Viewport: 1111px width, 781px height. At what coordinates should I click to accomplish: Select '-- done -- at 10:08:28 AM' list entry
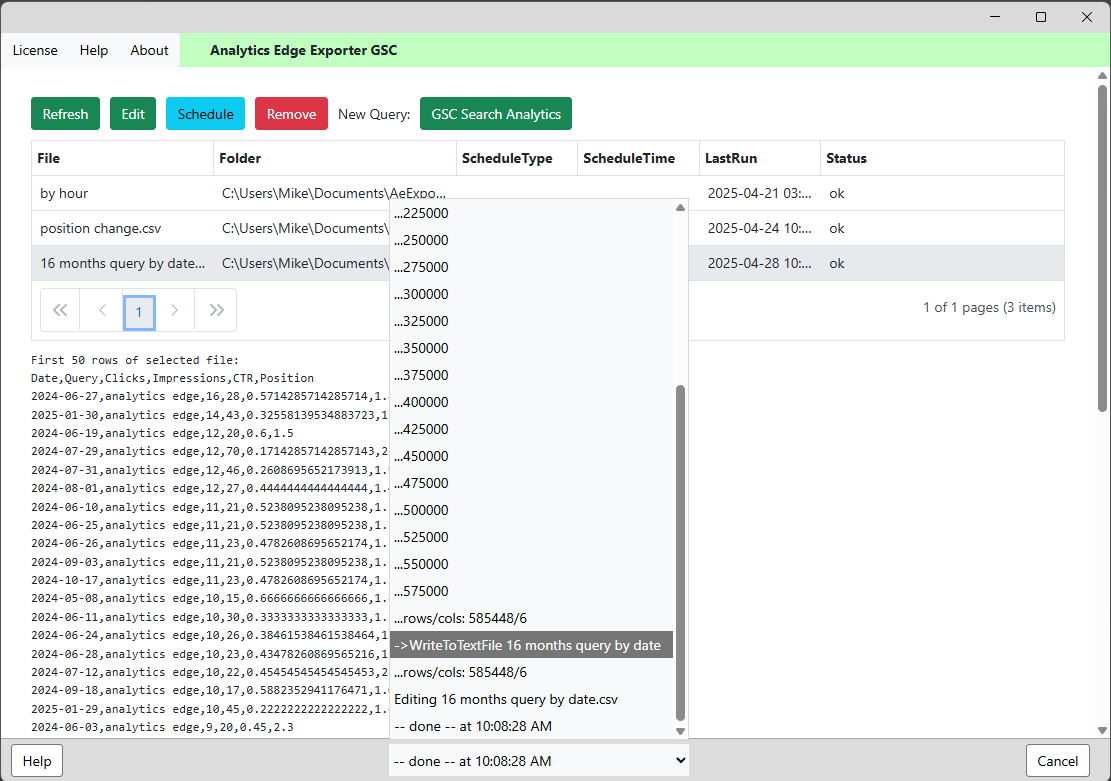531,726
